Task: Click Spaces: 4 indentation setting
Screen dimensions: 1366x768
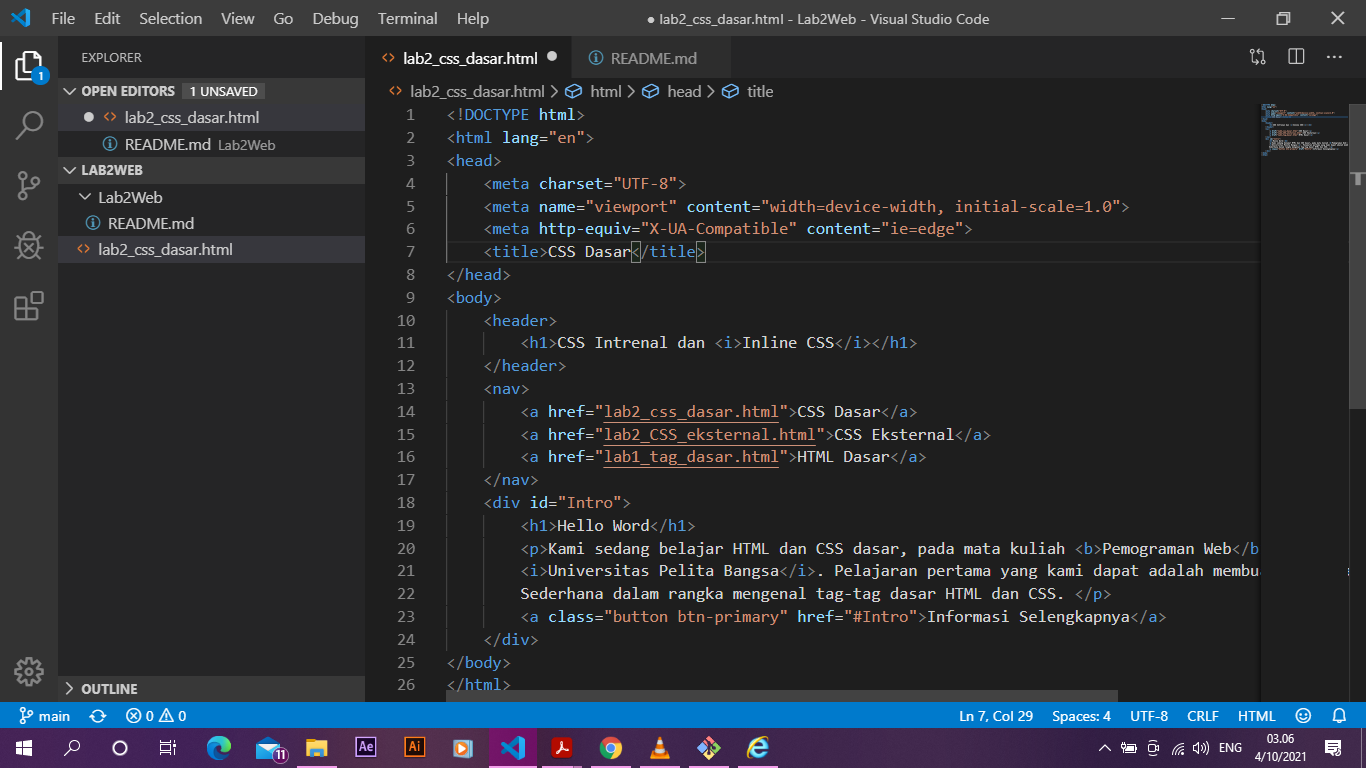Action: [x=1081, y=716]
